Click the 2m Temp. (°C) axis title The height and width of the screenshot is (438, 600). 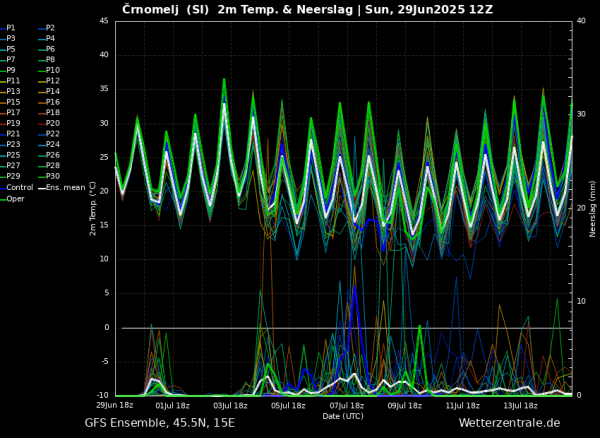[93, 208]
